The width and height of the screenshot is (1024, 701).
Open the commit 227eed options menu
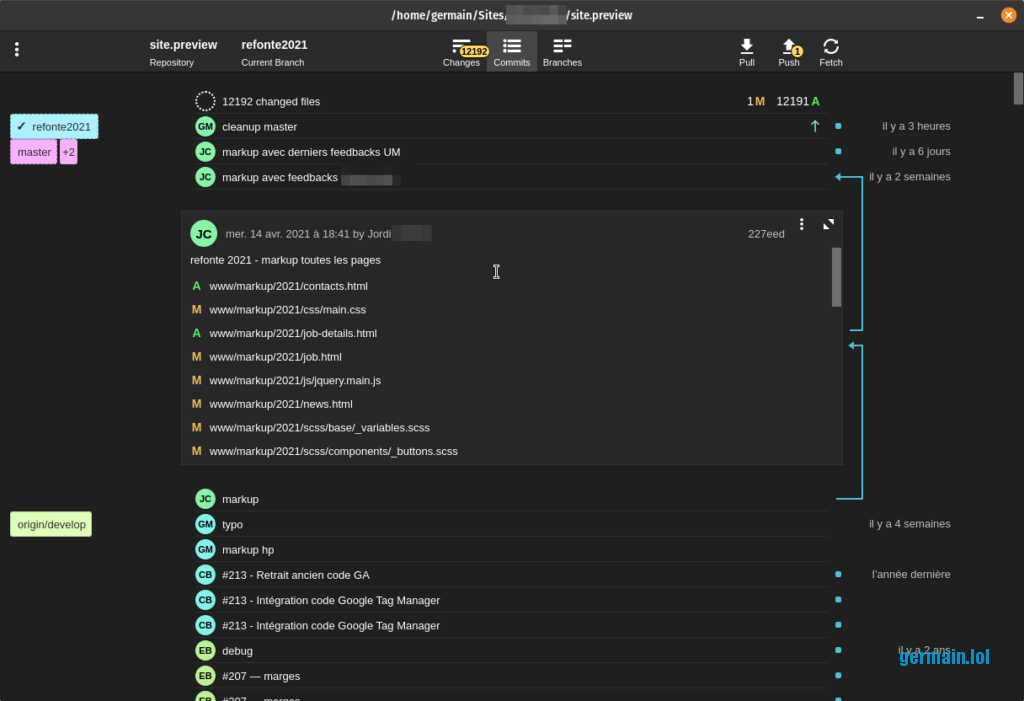tap(801, 225)
